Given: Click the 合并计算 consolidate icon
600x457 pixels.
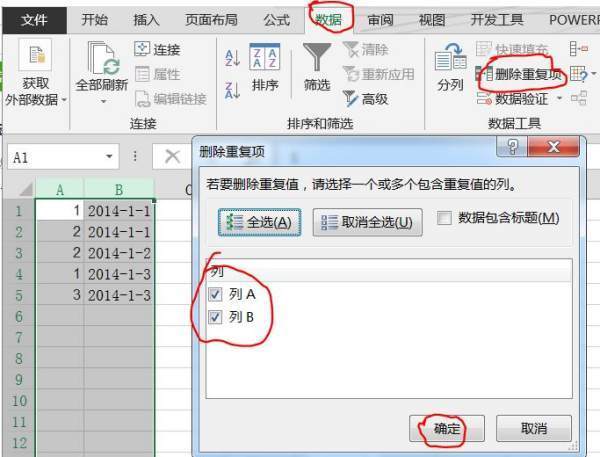Looking at the screenshot, I should coord(579,49).
